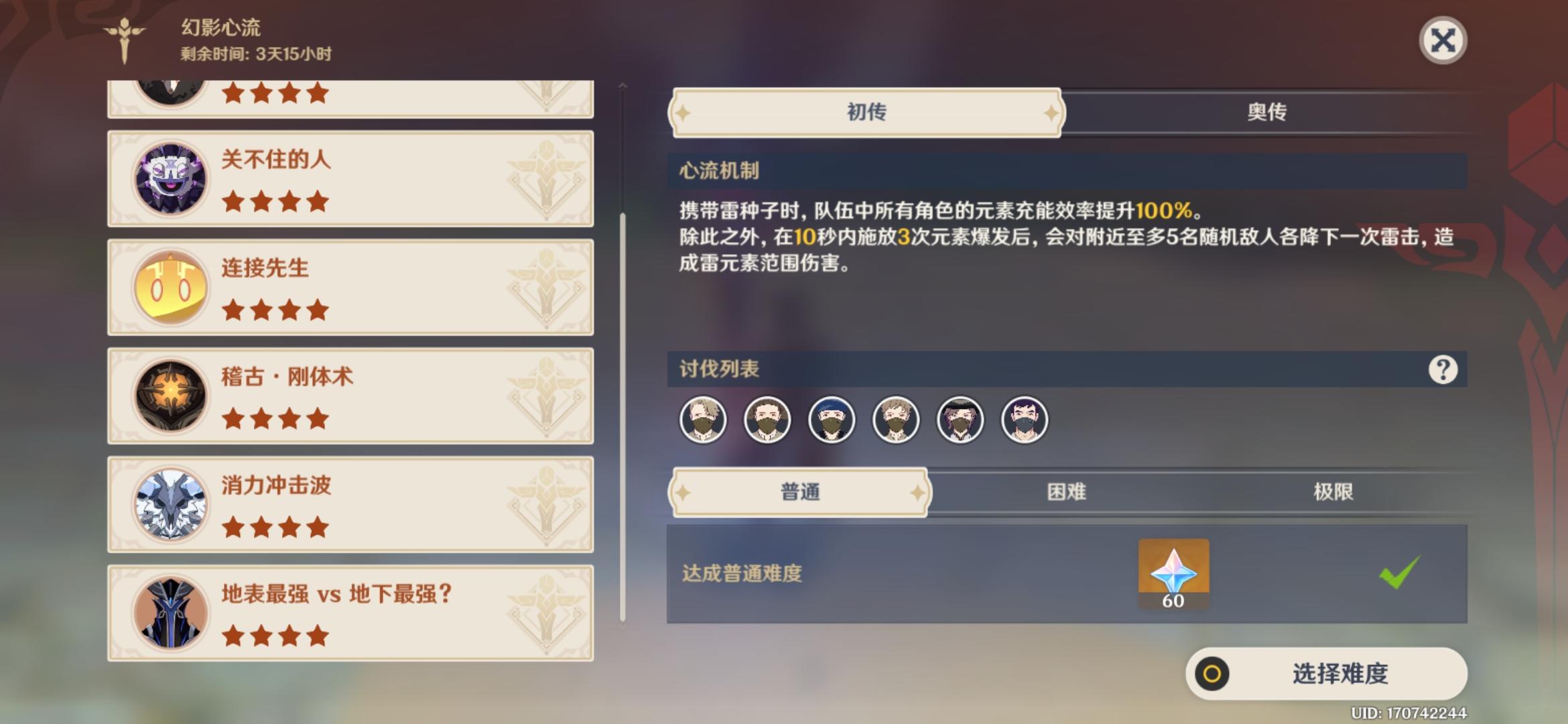Click the 关不住的人 challenge portrait icon
1568x724 pixels.
tap(170, 178)
